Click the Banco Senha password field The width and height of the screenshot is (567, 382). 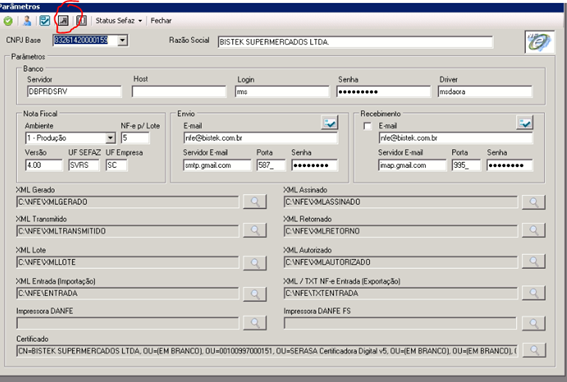coord(384,92)
